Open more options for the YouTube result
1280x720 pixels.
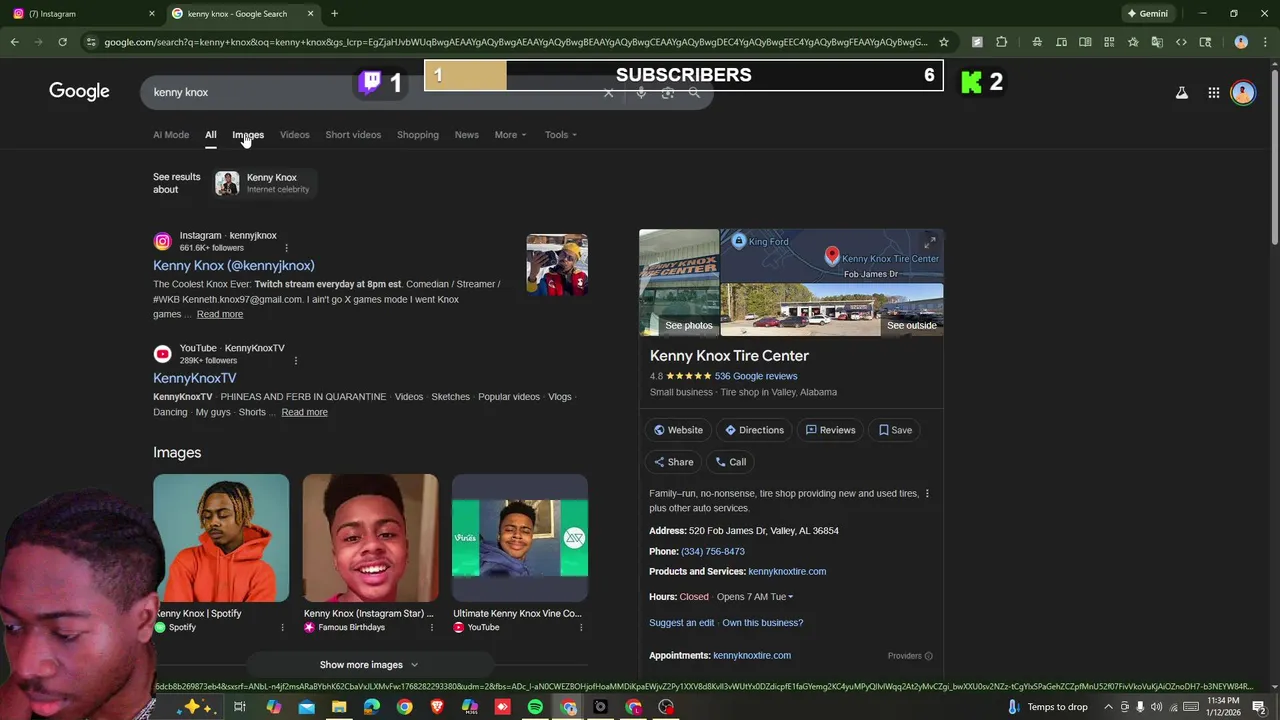tap(295, 360)
